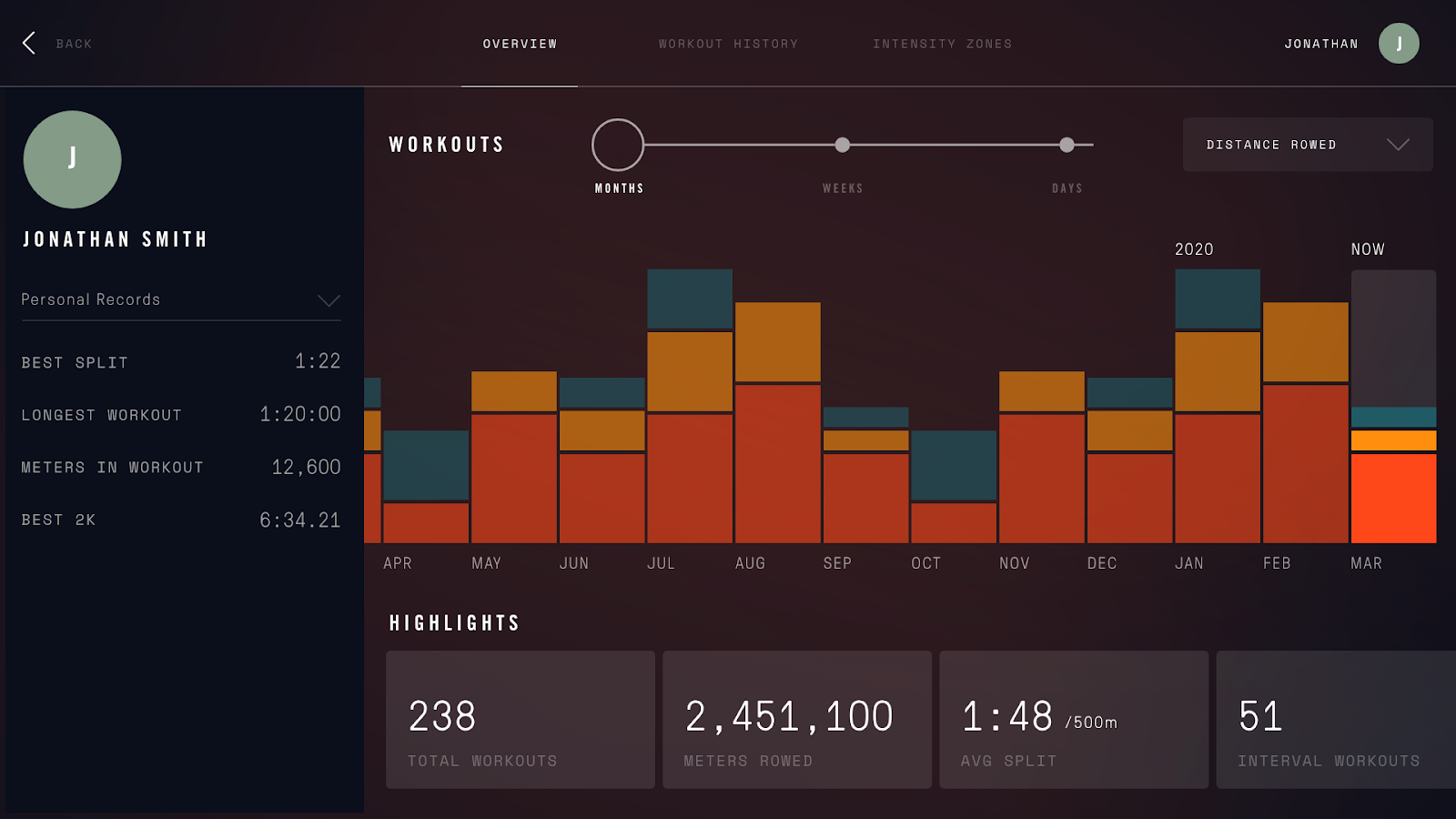Click the Personal Records label
This screenshot has width=1456, height=819.
click(x=91, y=299)
